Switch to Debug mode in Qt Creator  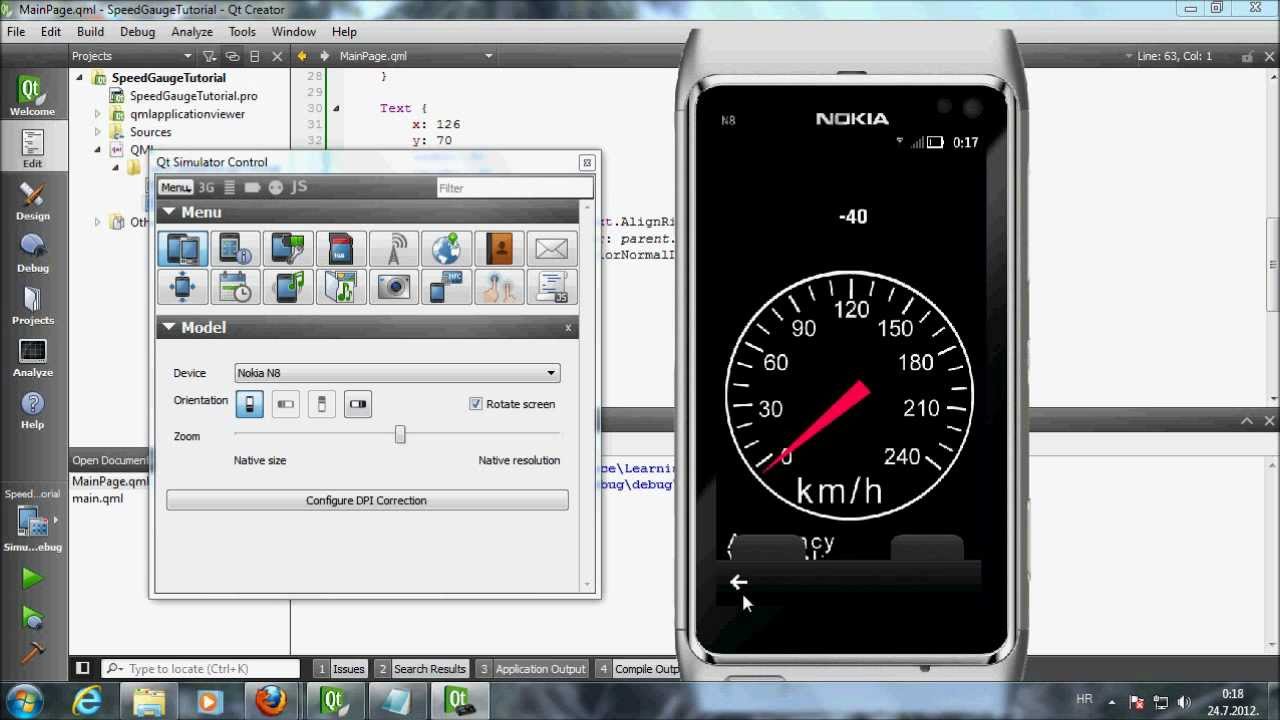[32, 252]
